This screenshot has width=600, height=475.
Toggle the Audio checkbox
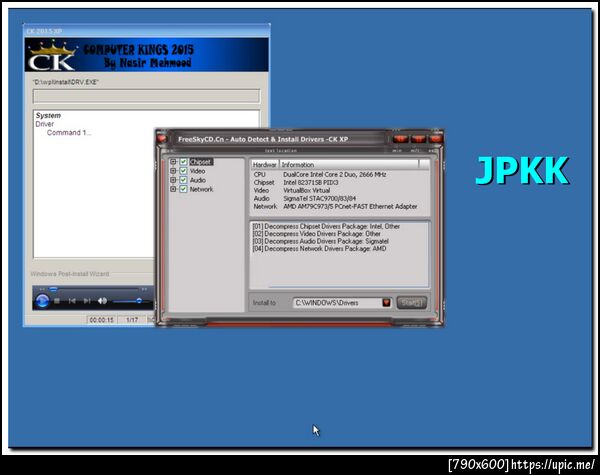click(x=183, y=180)
